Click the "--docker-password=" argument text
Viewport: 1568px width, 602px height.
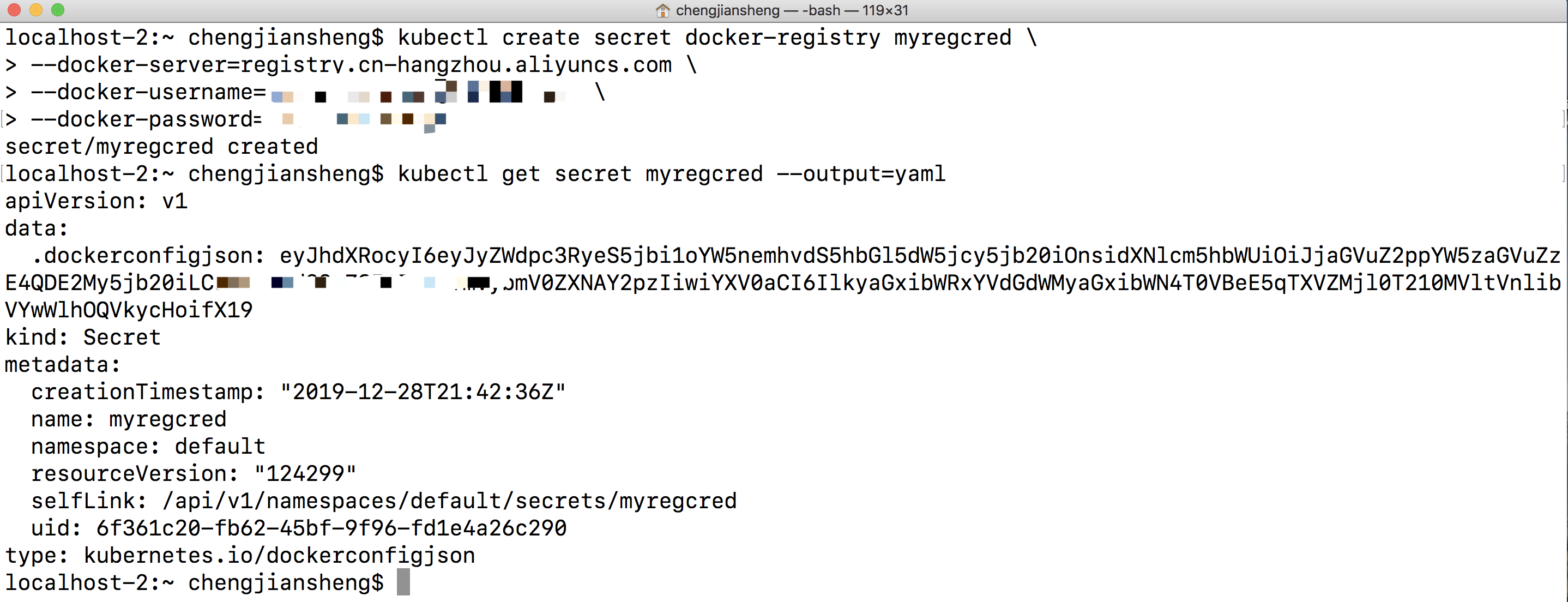point(146,119)
